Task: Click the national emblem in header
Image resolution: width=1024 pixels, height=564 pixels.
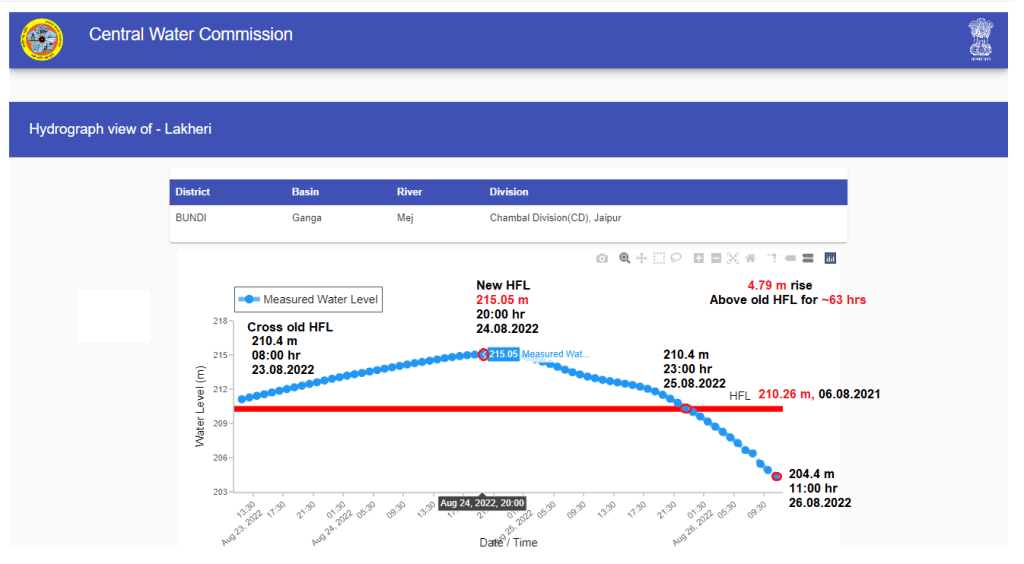Action: click(x=980, y=39)
